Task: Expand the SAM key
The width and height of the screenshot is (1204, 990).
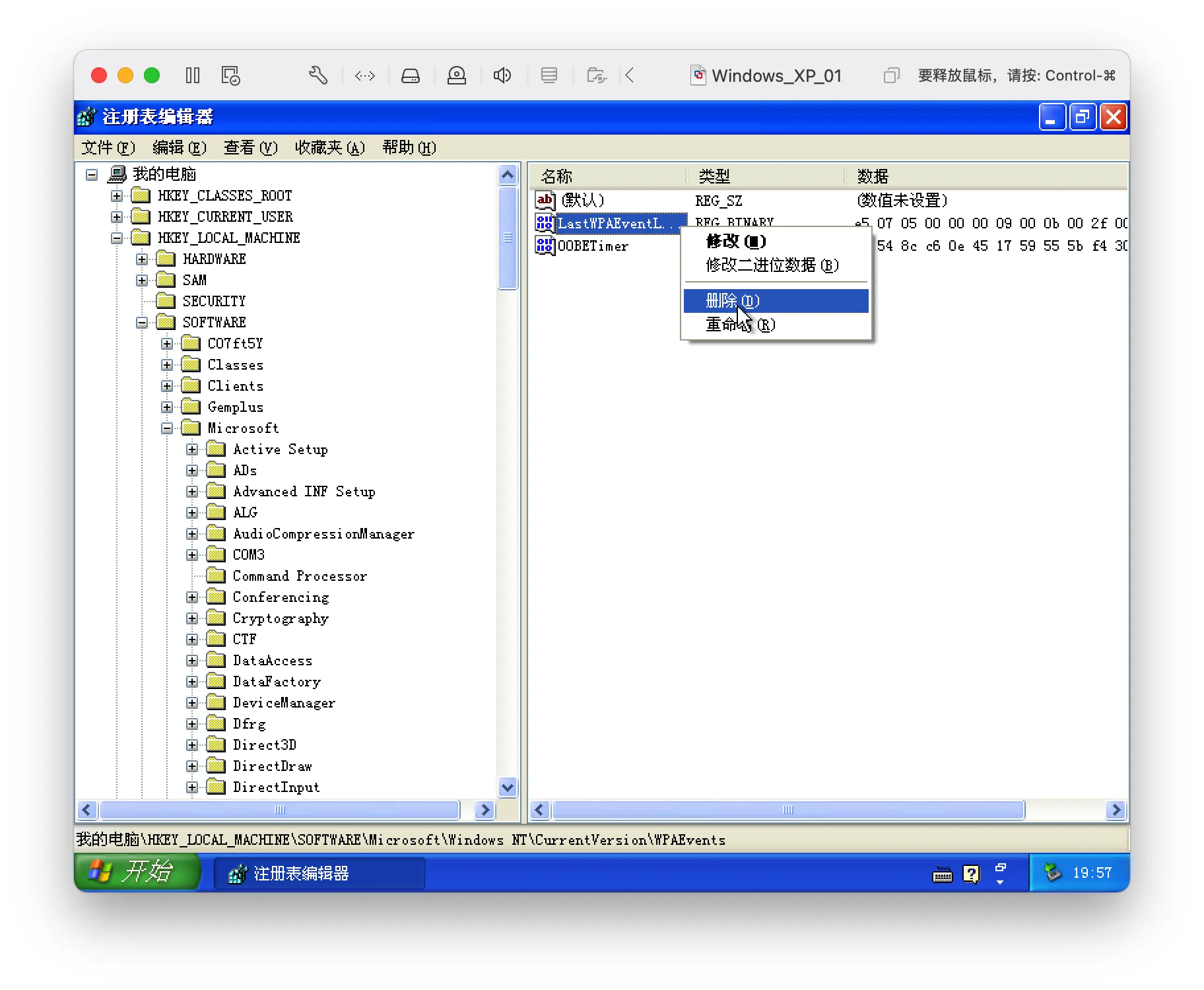Action: pyautogui.click(x=142, y=280)
